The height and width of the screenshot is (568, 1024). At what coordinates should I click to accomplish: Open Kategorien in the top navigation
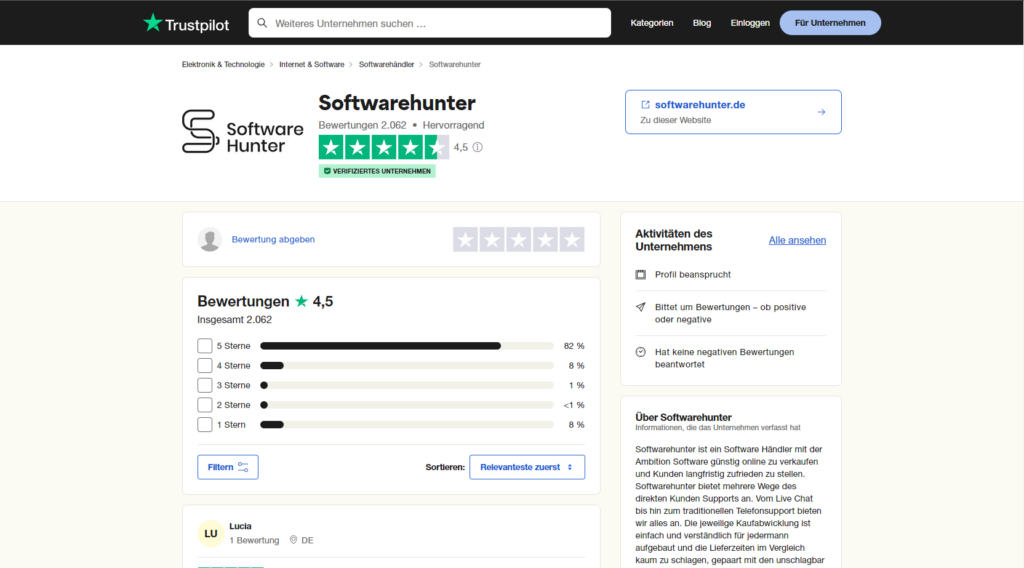point(652,23)
